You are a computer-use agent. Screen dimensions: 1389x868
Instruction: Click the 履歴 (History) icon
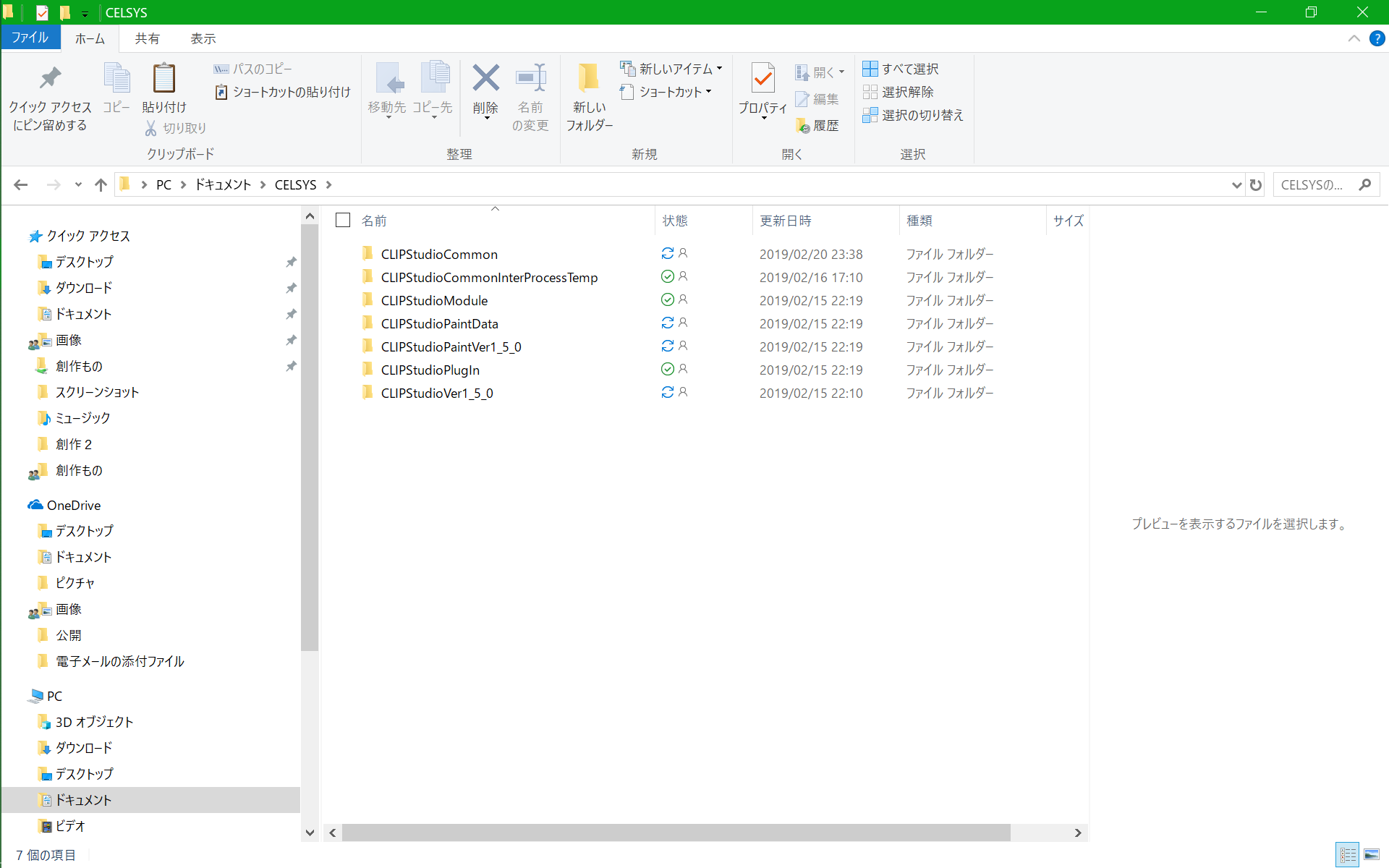pyautogui.click(x=803, y=126)
